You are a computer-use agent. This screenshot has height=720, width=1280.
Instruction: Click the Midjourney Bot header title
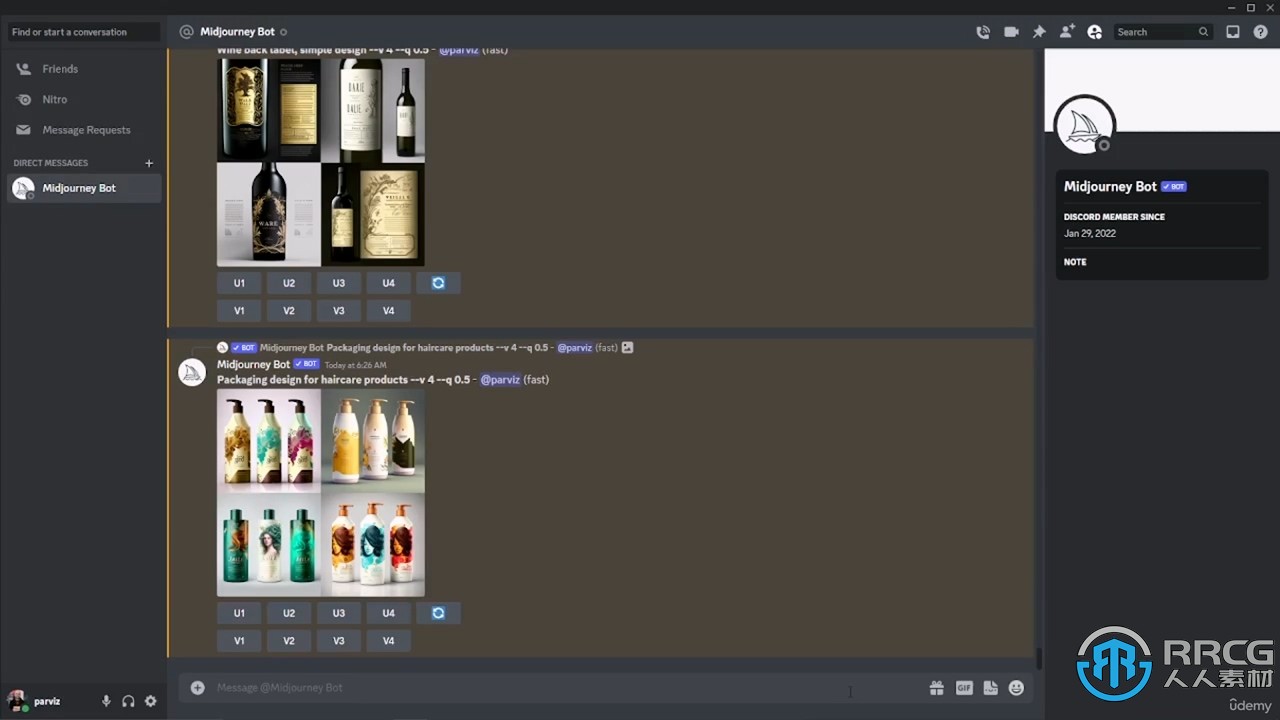click(x=237, y=32)
